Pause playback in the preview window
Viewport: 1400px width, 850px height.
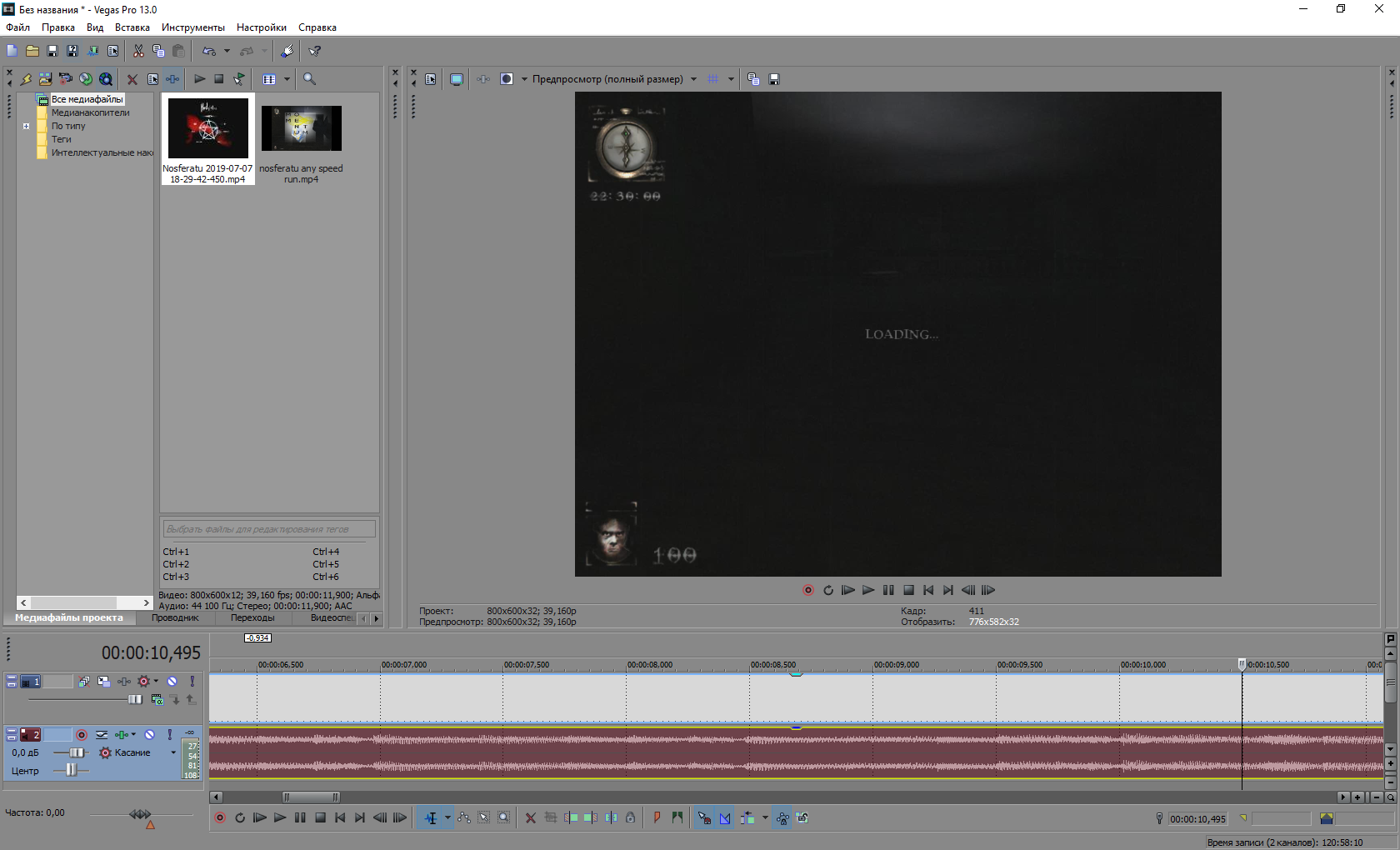point(888,590)
